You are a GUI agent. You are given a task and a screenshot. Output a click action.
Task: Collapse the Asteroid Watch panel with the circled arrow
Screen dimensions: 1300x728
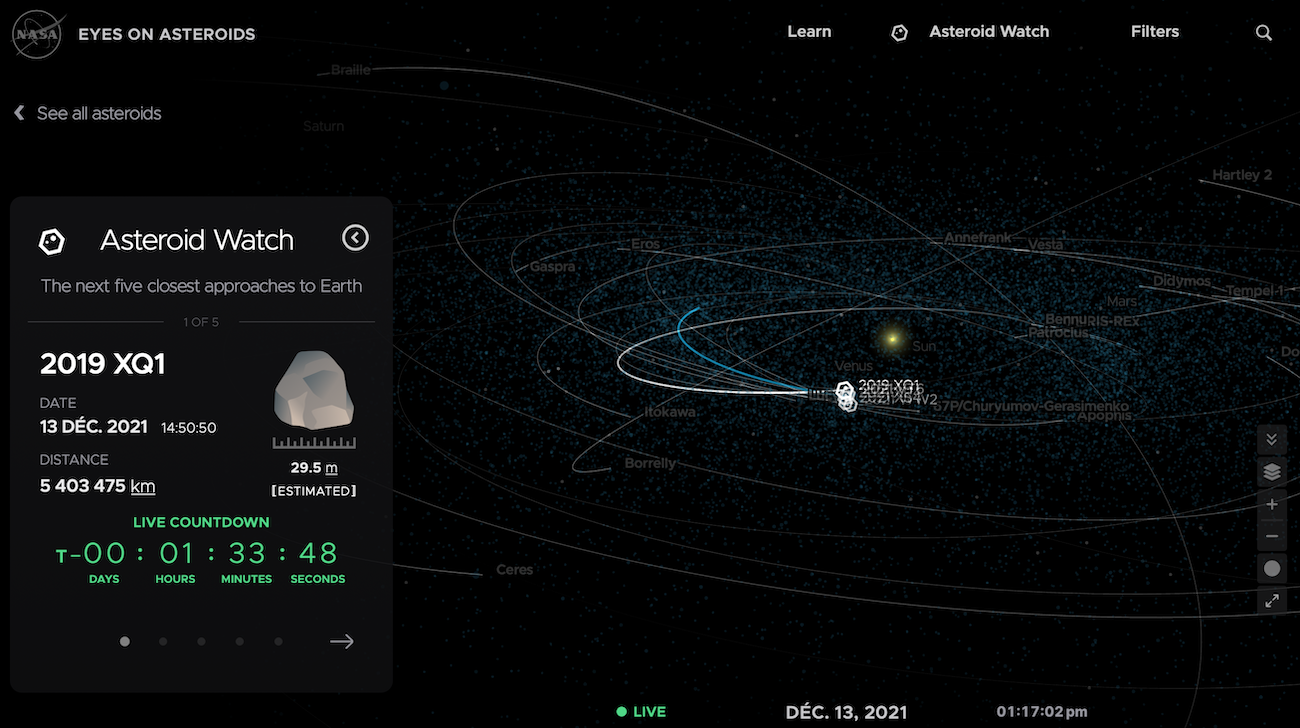pyautogui.click(x=355, y=237)
